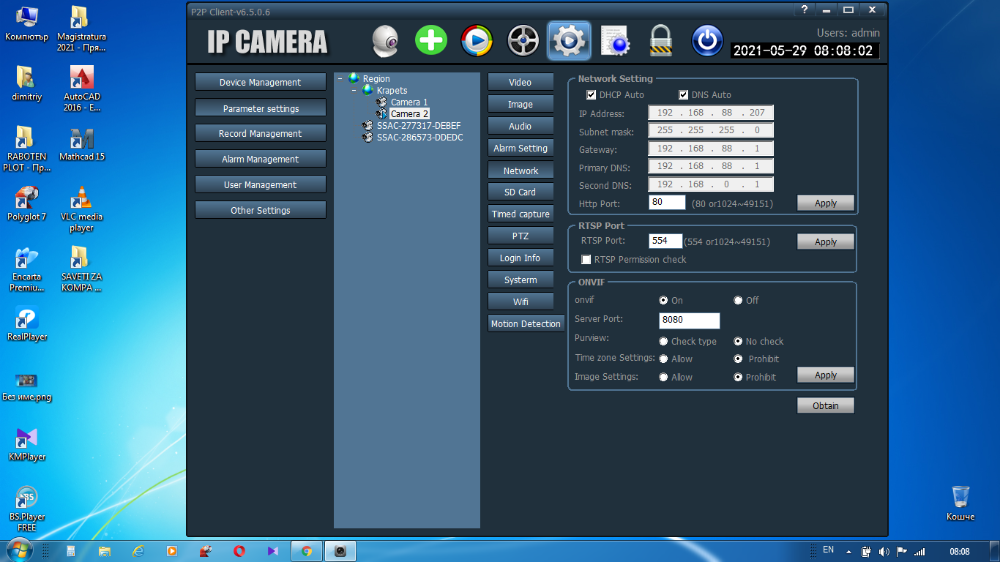Switch to the Wifi settings tab
Image resolution: width=1000 pixels, height=562 pixels.
pos(520,302)
